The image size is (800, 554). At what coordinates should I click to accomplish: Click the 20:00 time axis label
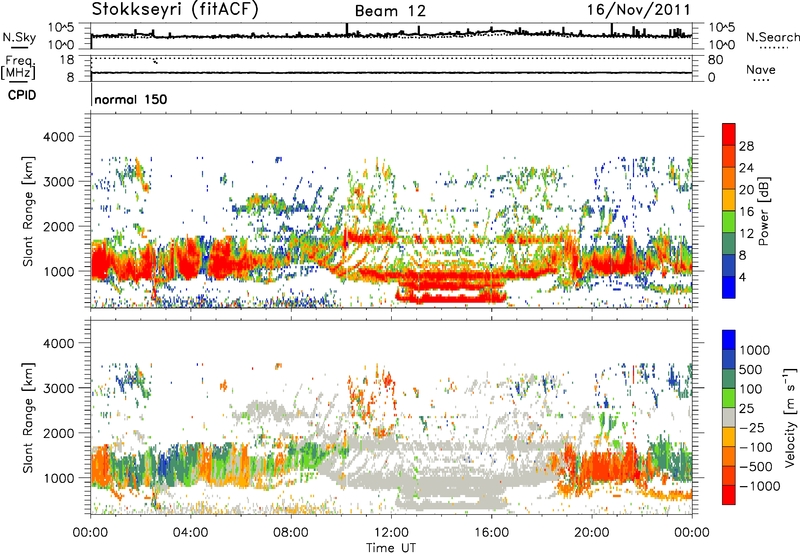pyautogui.click(x=592, y=533)
